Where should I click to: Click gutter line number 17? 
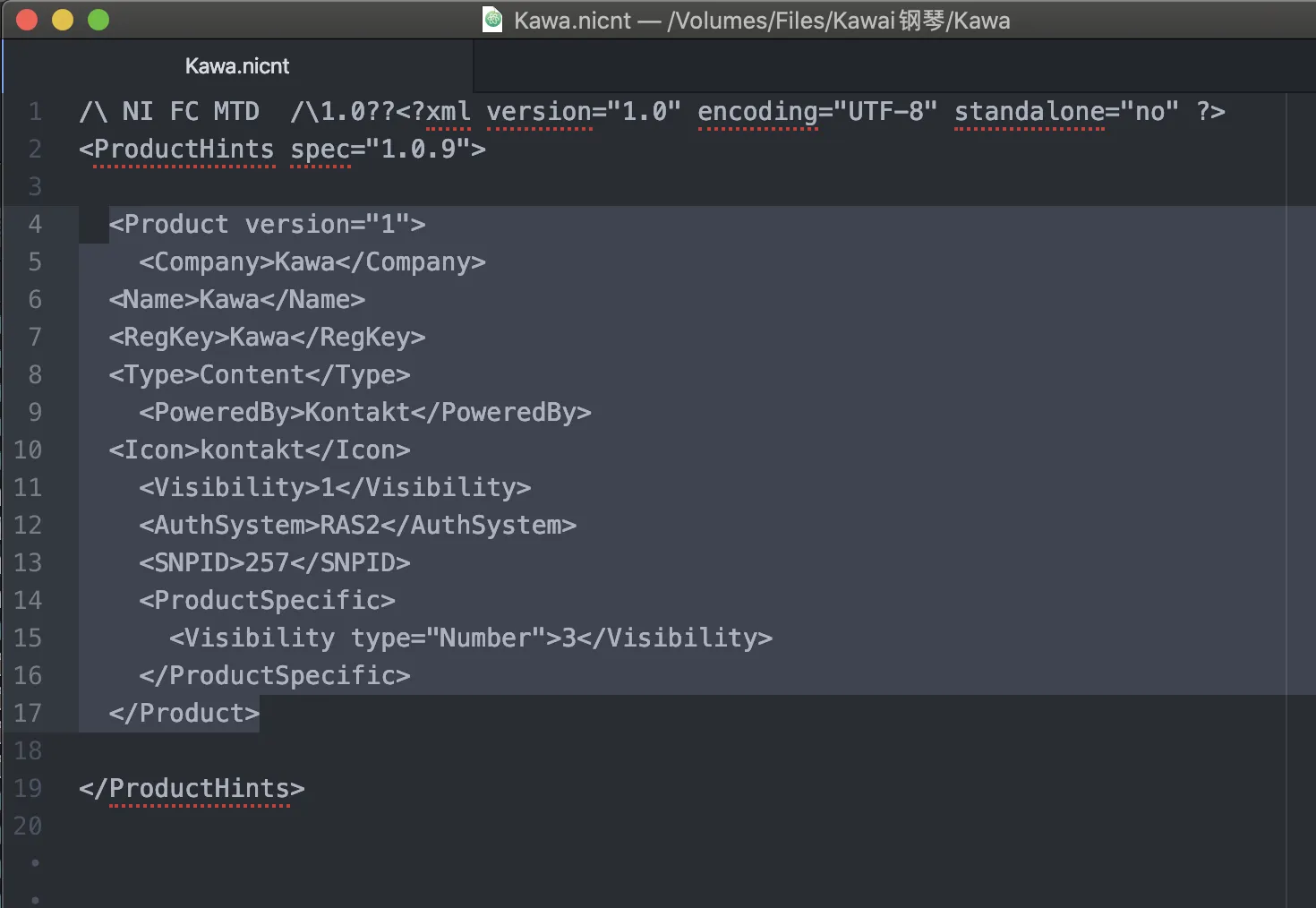28,714
